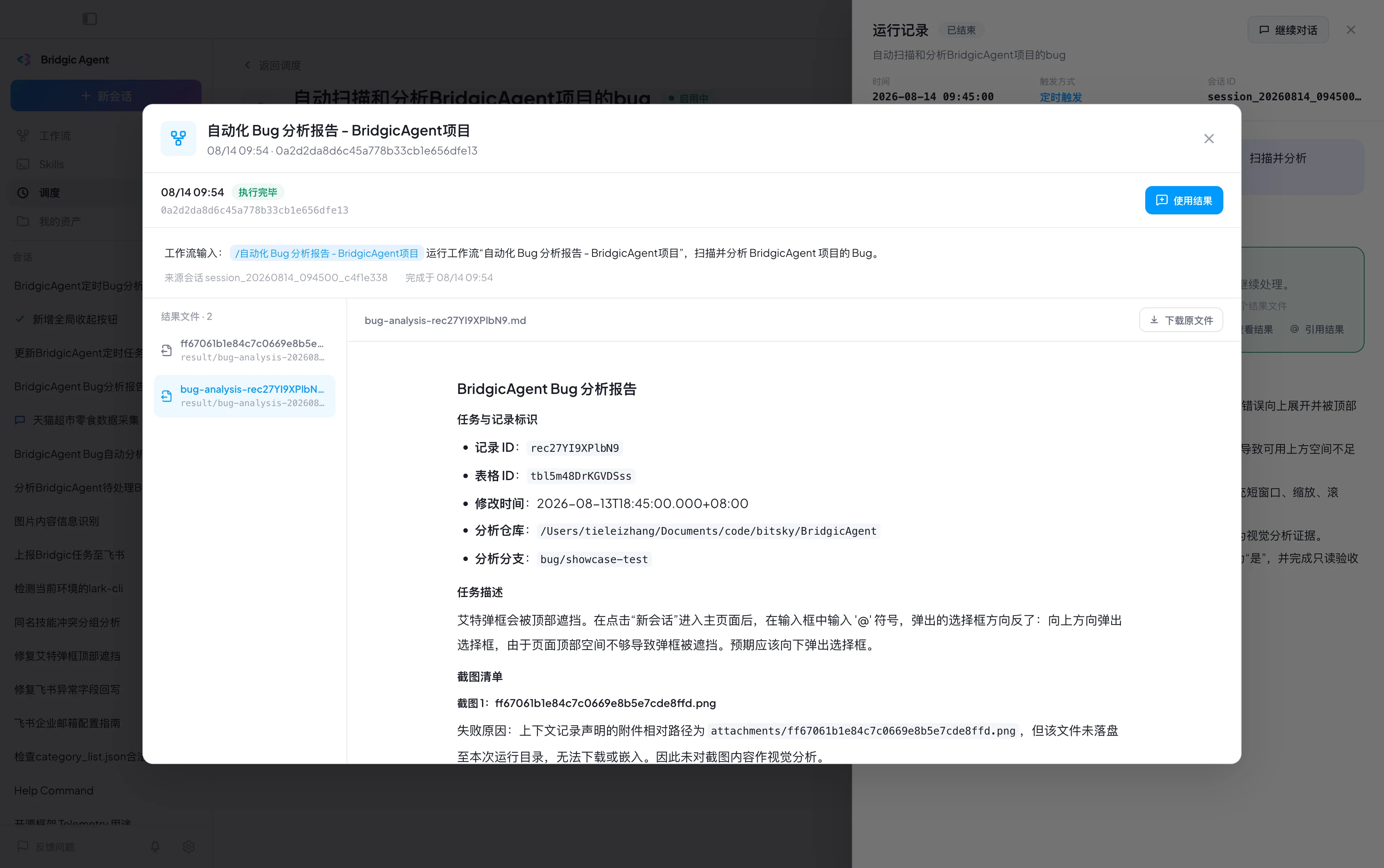This screenshot has width=1384, height=868.
Task: Click the Bridgic Agent logo
Action: (24, 60)
